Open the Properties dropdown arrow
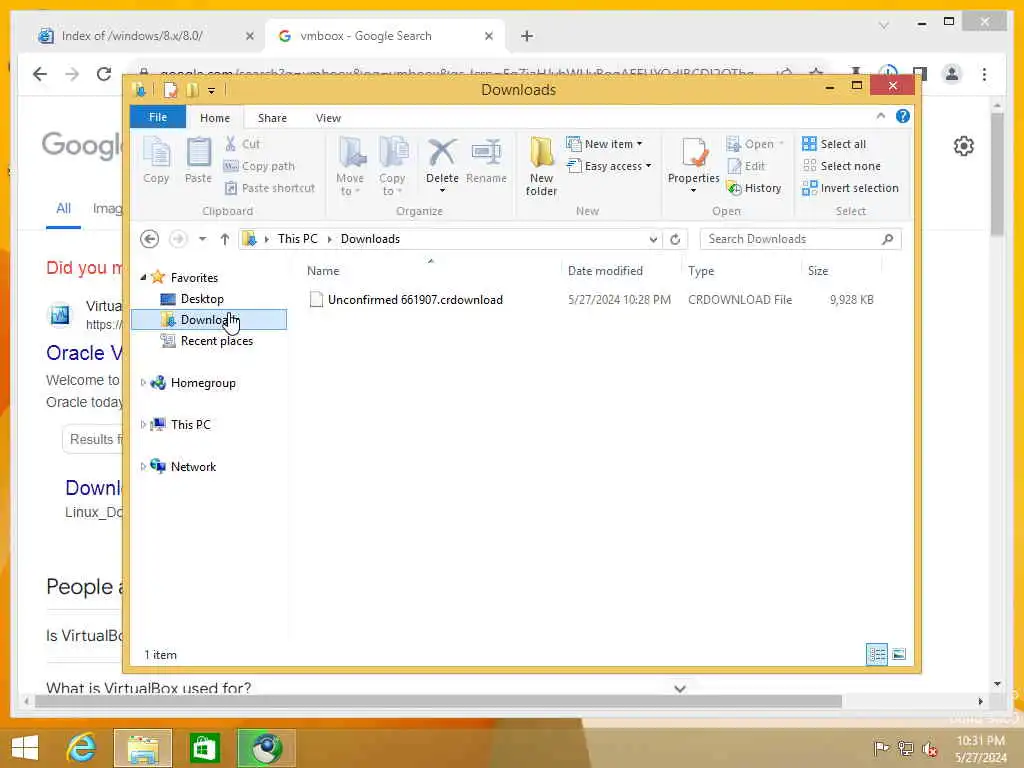1024x768 pixels. (x=694, y=191)
